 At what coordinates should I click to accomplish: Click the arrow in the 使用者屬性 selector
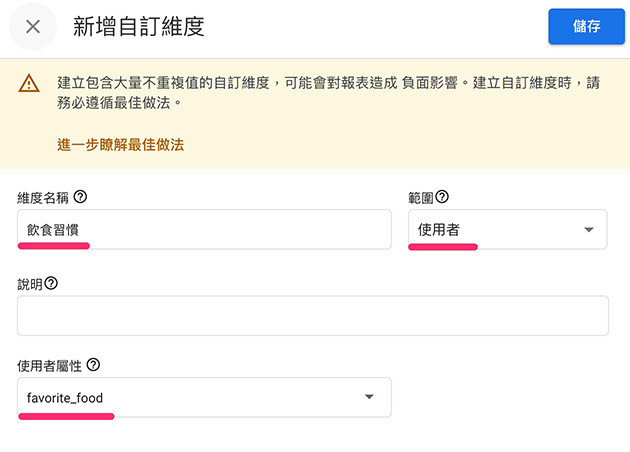tap(369, 397)
